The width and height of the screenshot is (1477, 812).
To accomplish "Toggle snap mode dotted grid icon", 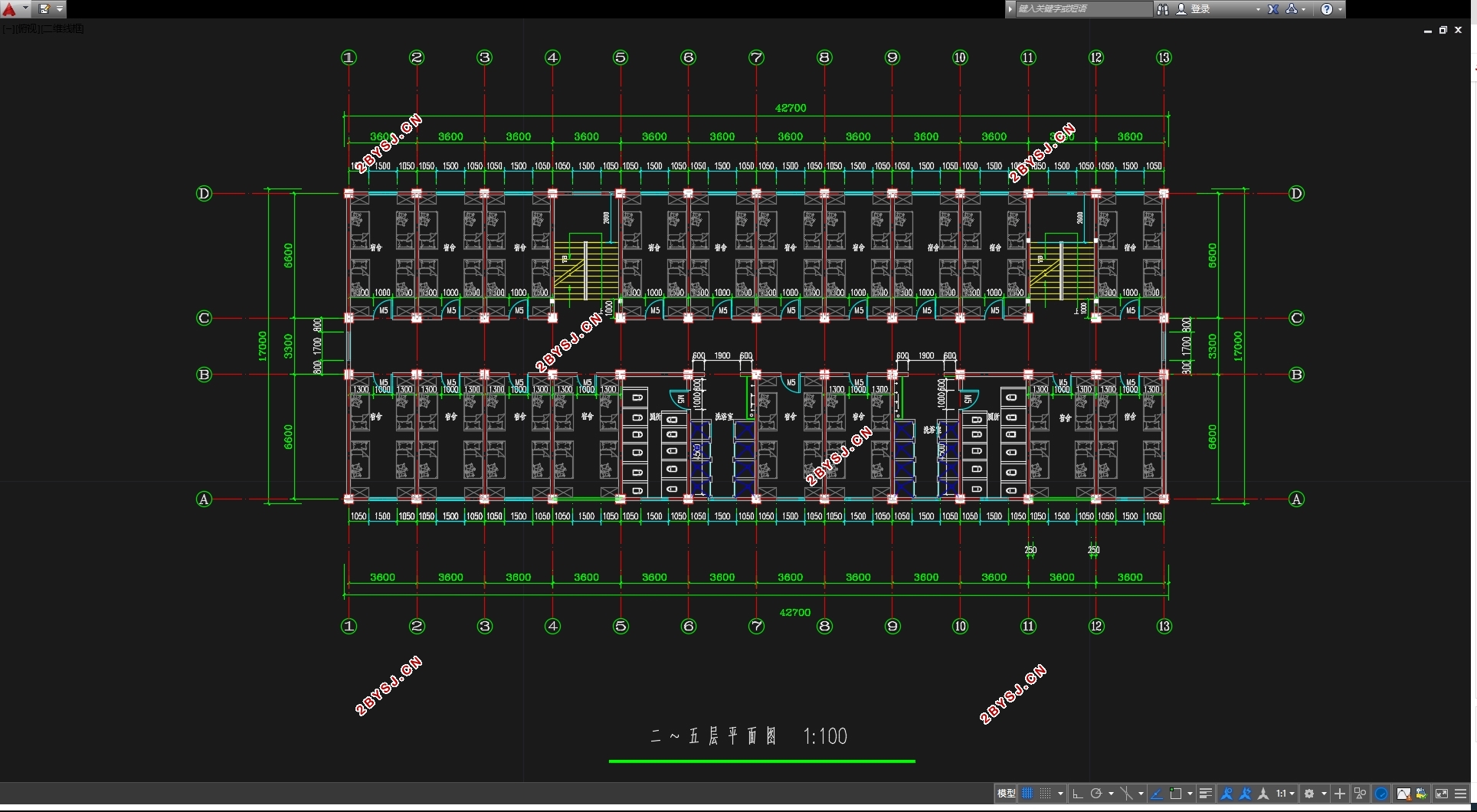I will point(1045,794).
